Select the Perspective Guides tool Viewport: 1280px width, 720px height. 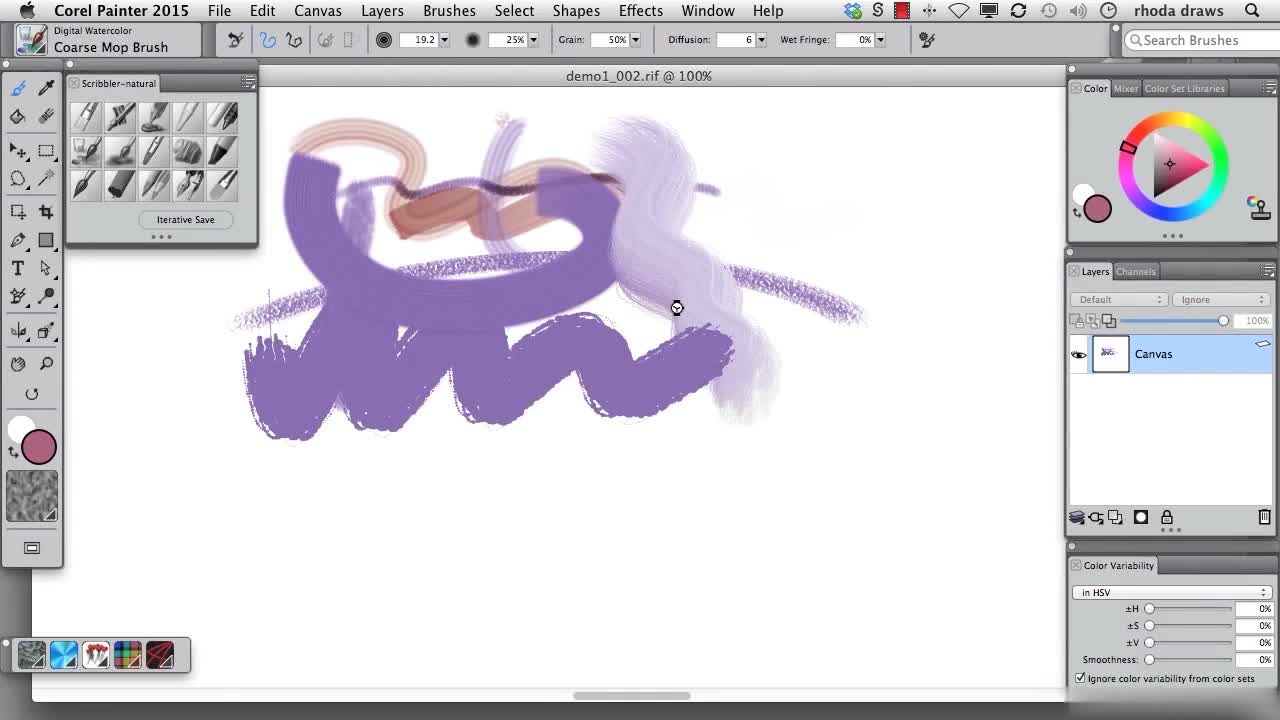[x=46, y=331]
